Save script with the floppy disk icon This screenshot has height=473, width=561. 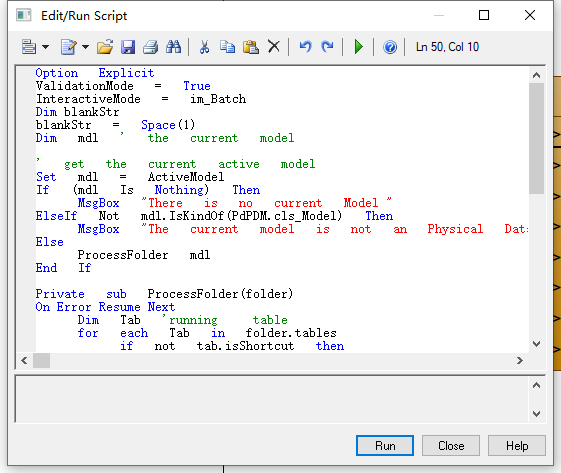pos(128,47)
